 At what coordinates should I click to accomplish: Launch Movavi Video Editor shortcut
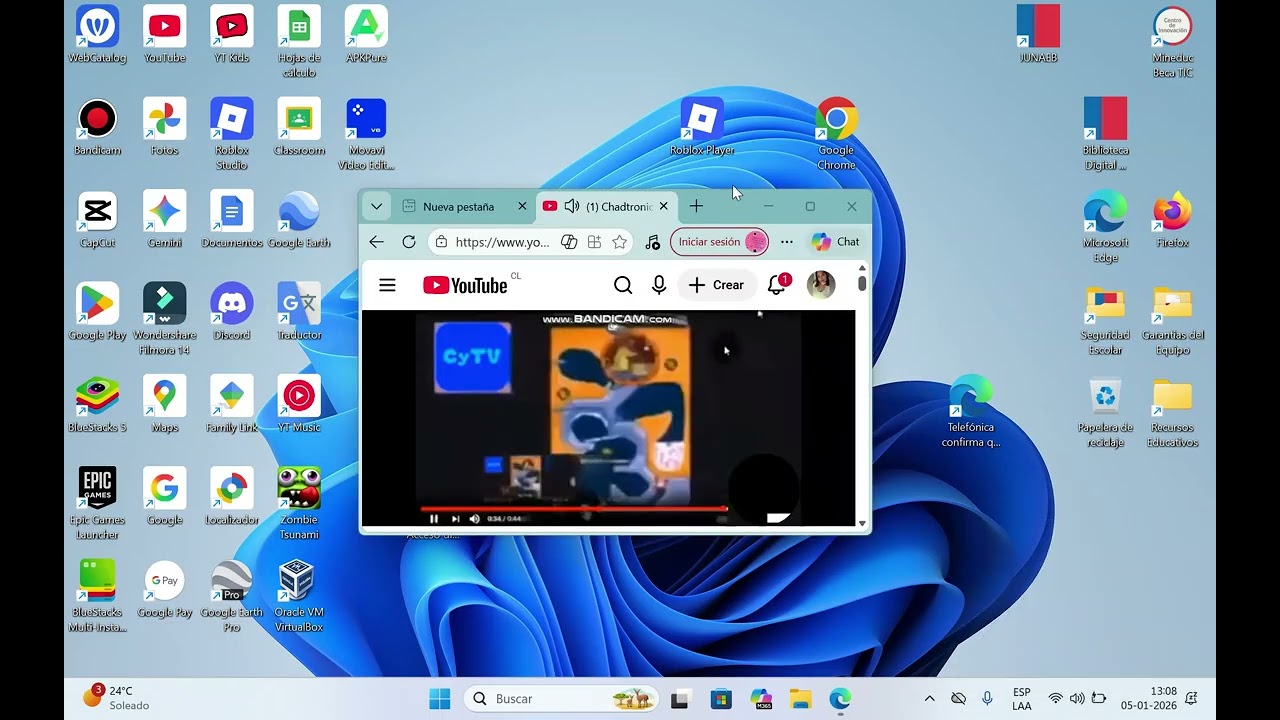366,134
